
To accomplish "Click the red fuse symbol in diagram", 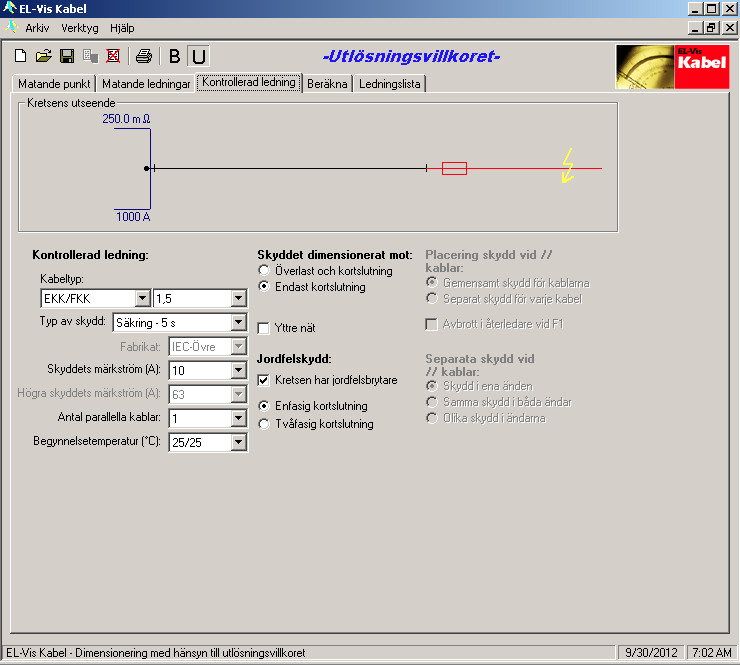I will click(454, 169).
